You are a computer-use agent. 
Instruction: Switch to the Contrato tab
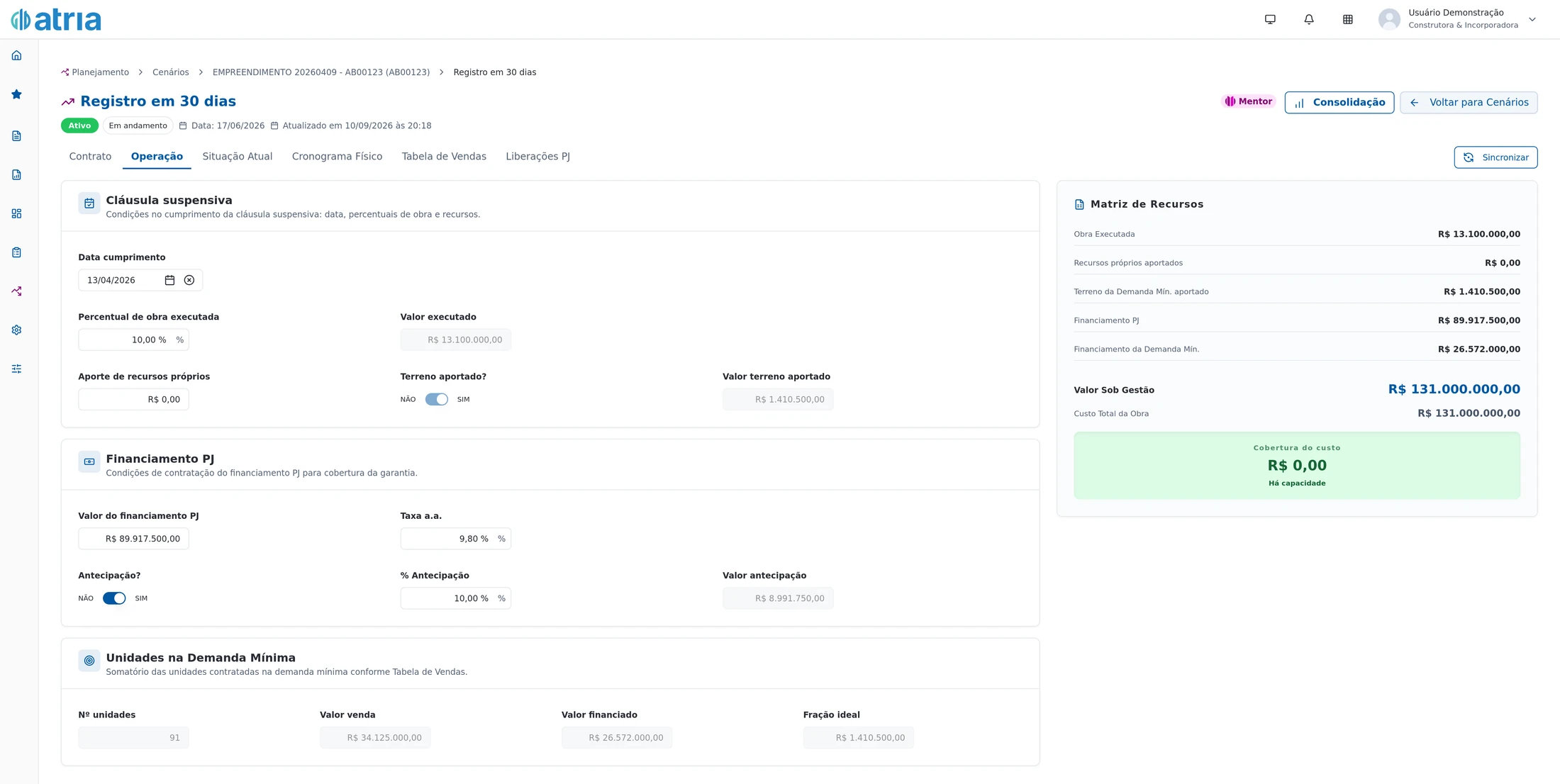[90, 157]
